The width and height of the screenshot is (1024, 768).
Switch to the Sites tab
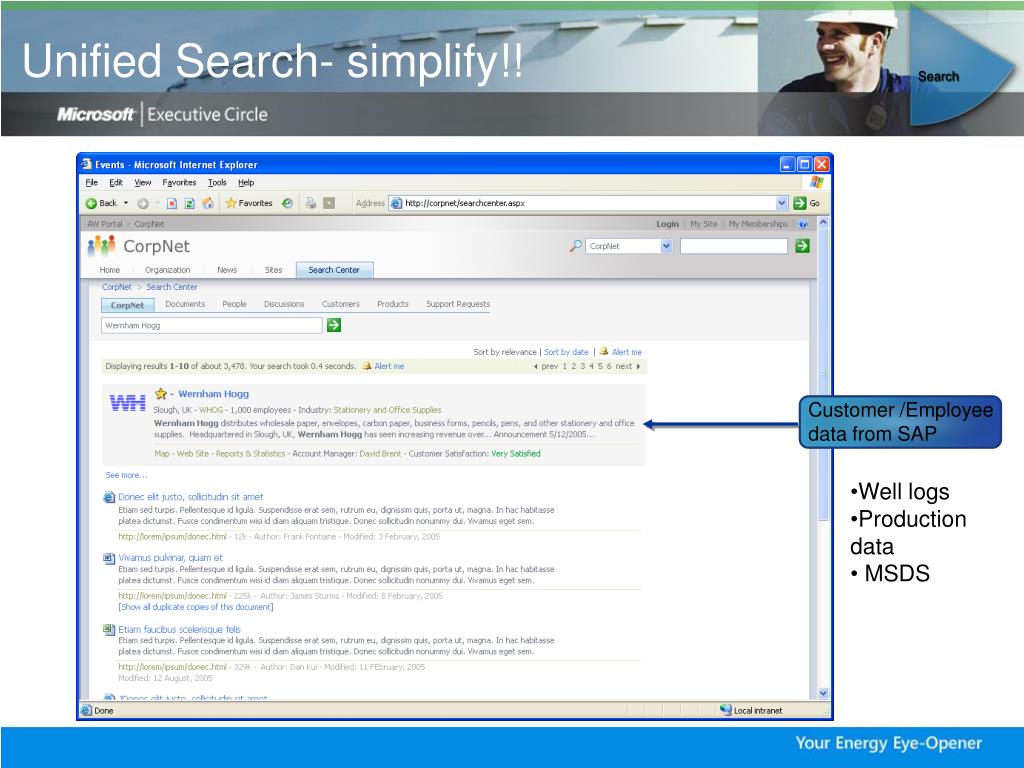point(273,270)
